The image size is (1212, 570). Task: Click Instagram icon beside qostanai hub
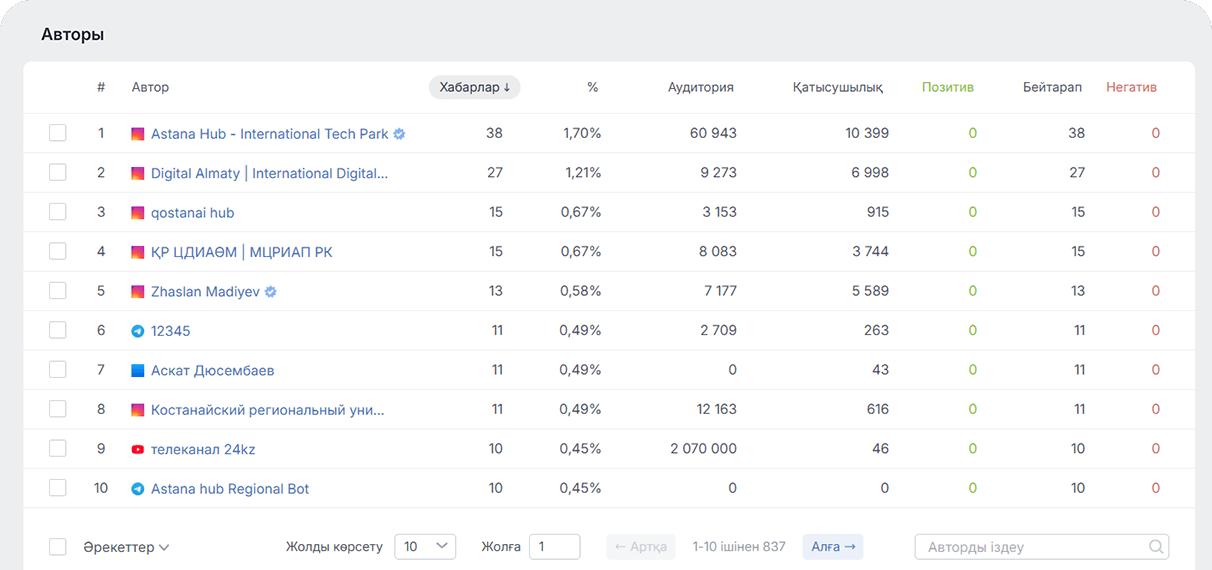pyautogui.click(x=138, y=213)
